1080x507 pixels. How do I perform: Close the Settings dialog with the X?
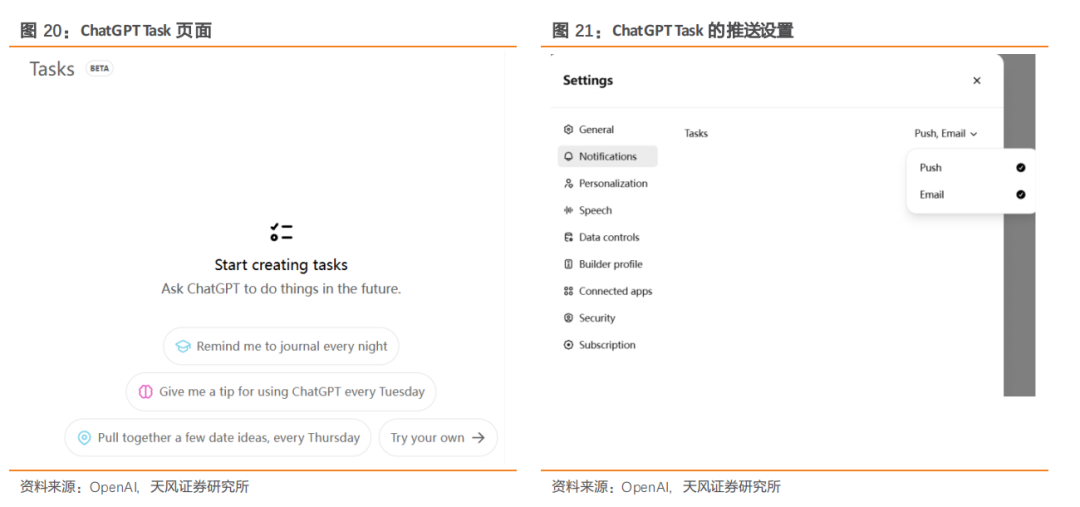pos(977,81)
